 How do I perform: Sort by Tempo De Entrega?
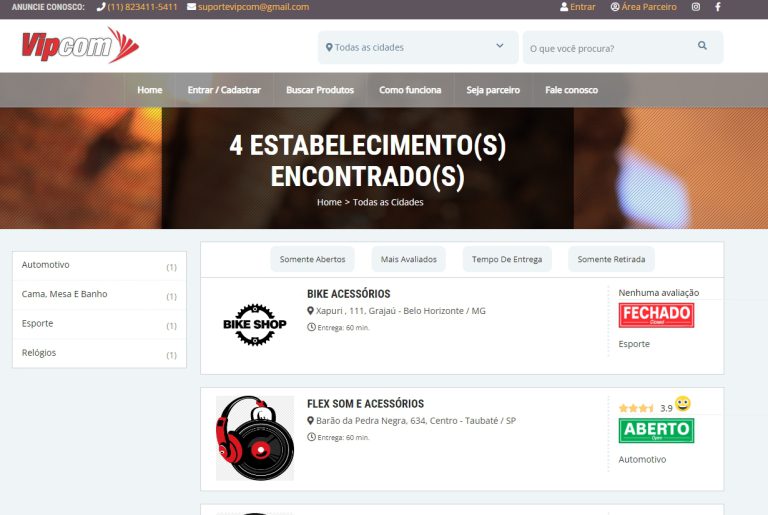pyautogui.click(x=507, y=259)
